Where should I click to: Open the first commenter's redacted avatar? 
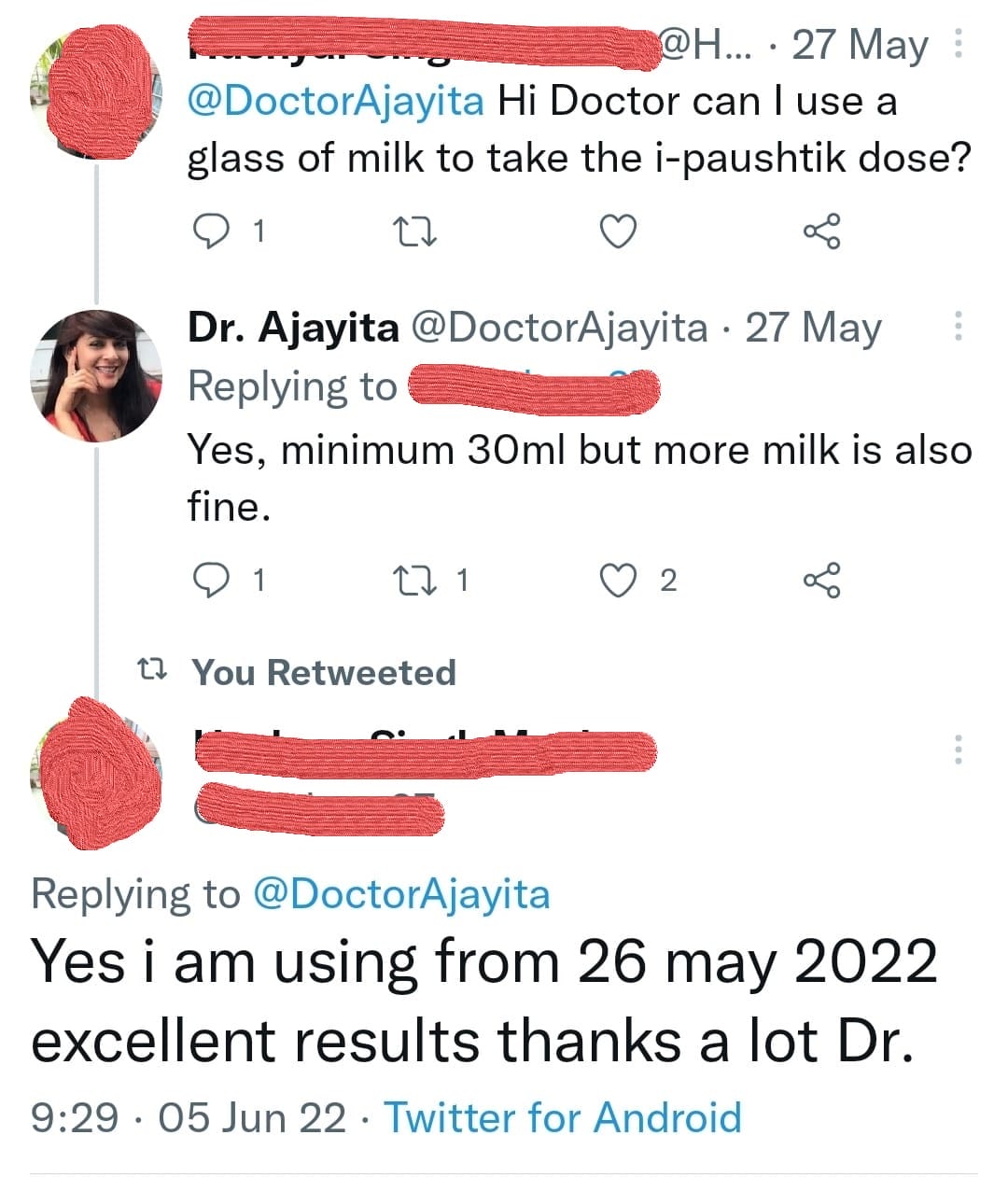[x=96, y=91]
